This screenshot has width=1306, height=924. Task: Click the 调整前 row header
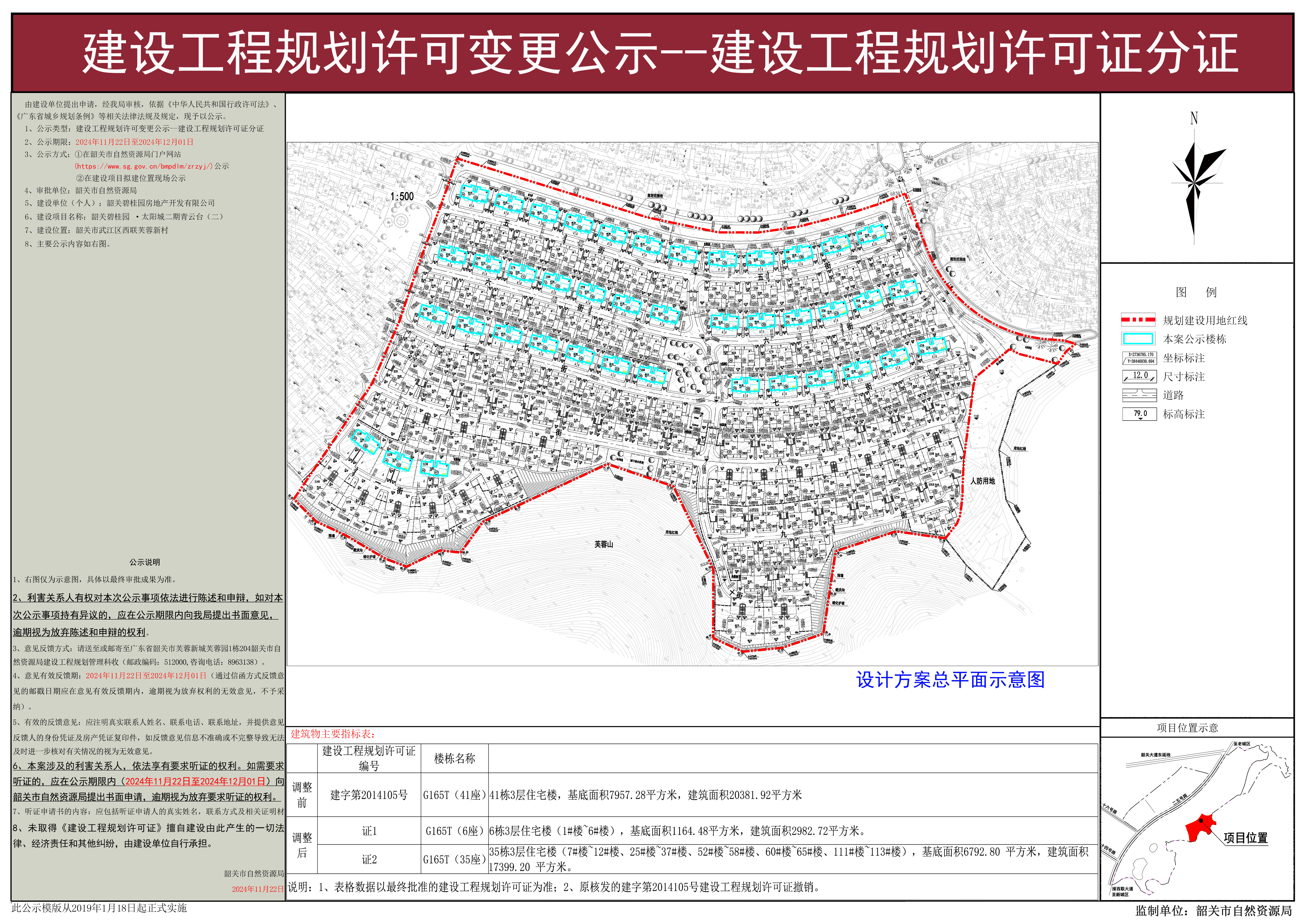302,795
